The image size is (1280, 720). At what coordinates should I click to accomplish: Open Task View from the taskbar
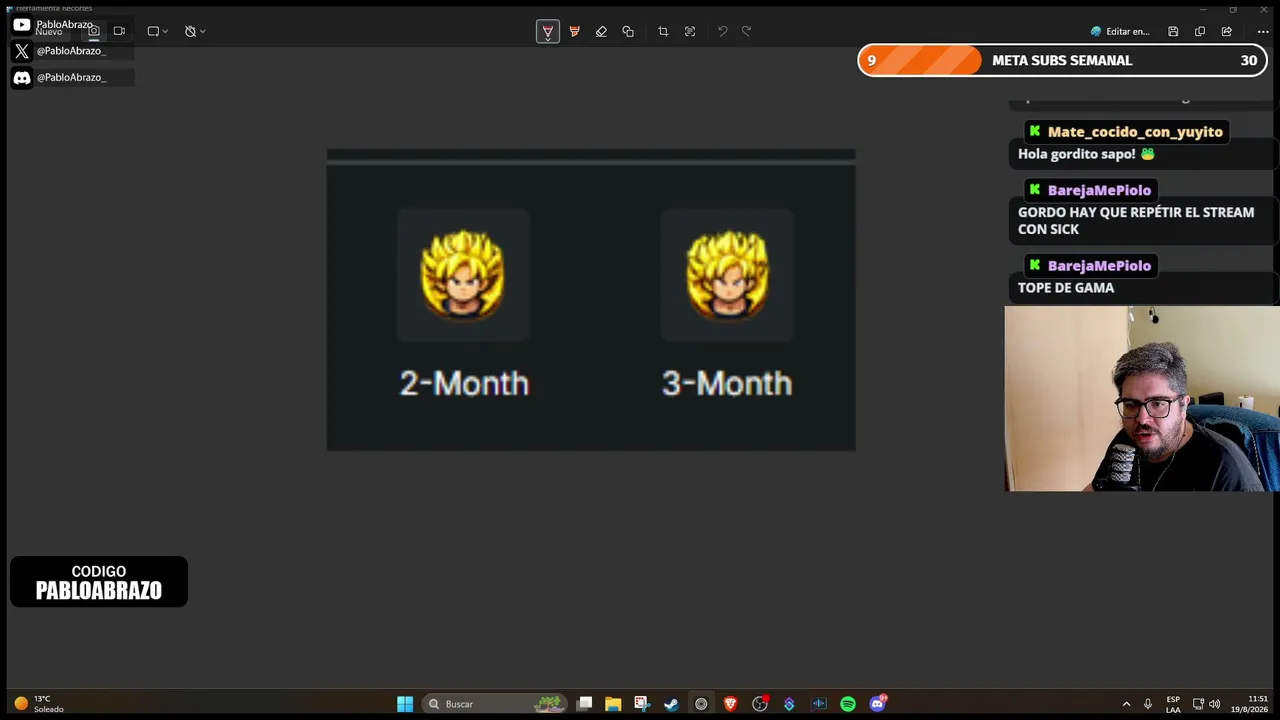584,704
